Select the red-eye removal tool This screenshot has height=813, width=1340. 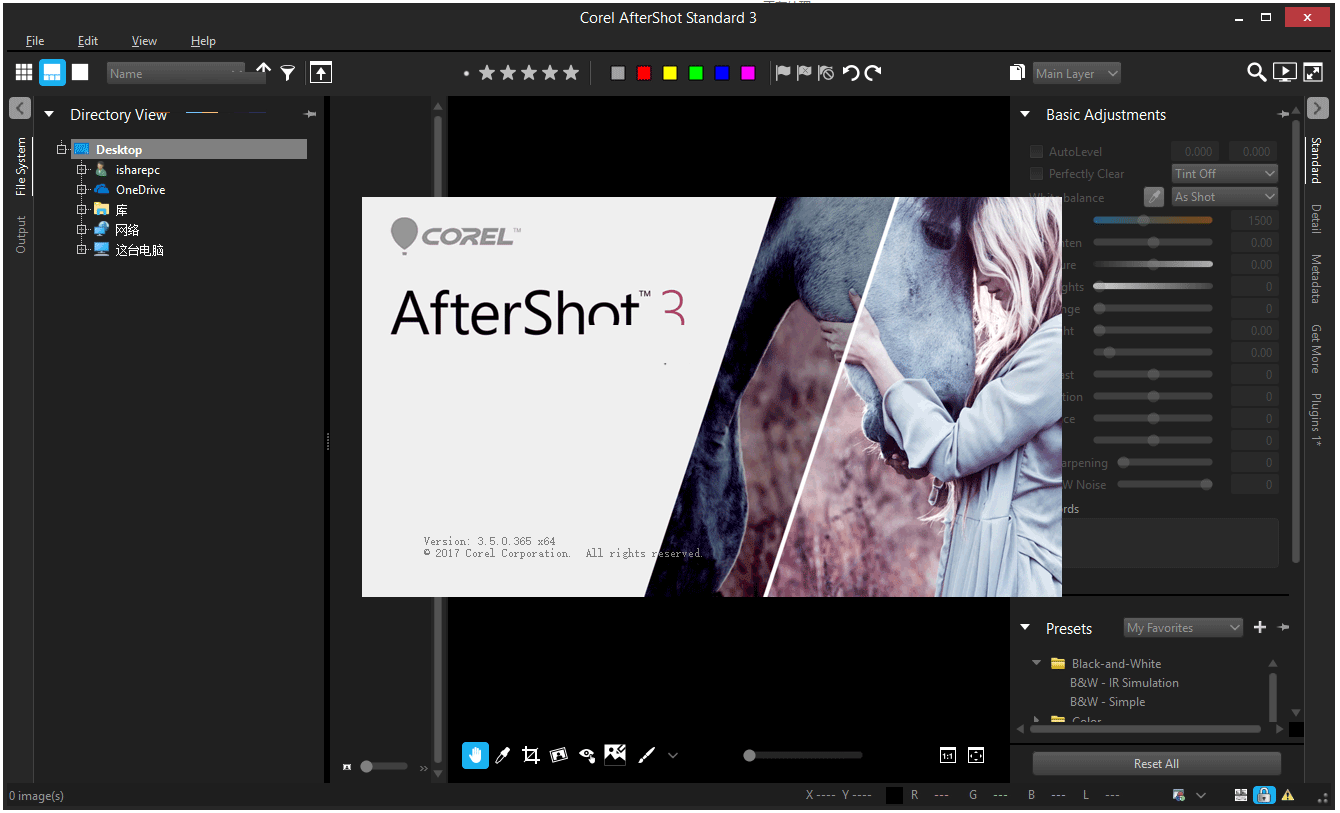587,755
